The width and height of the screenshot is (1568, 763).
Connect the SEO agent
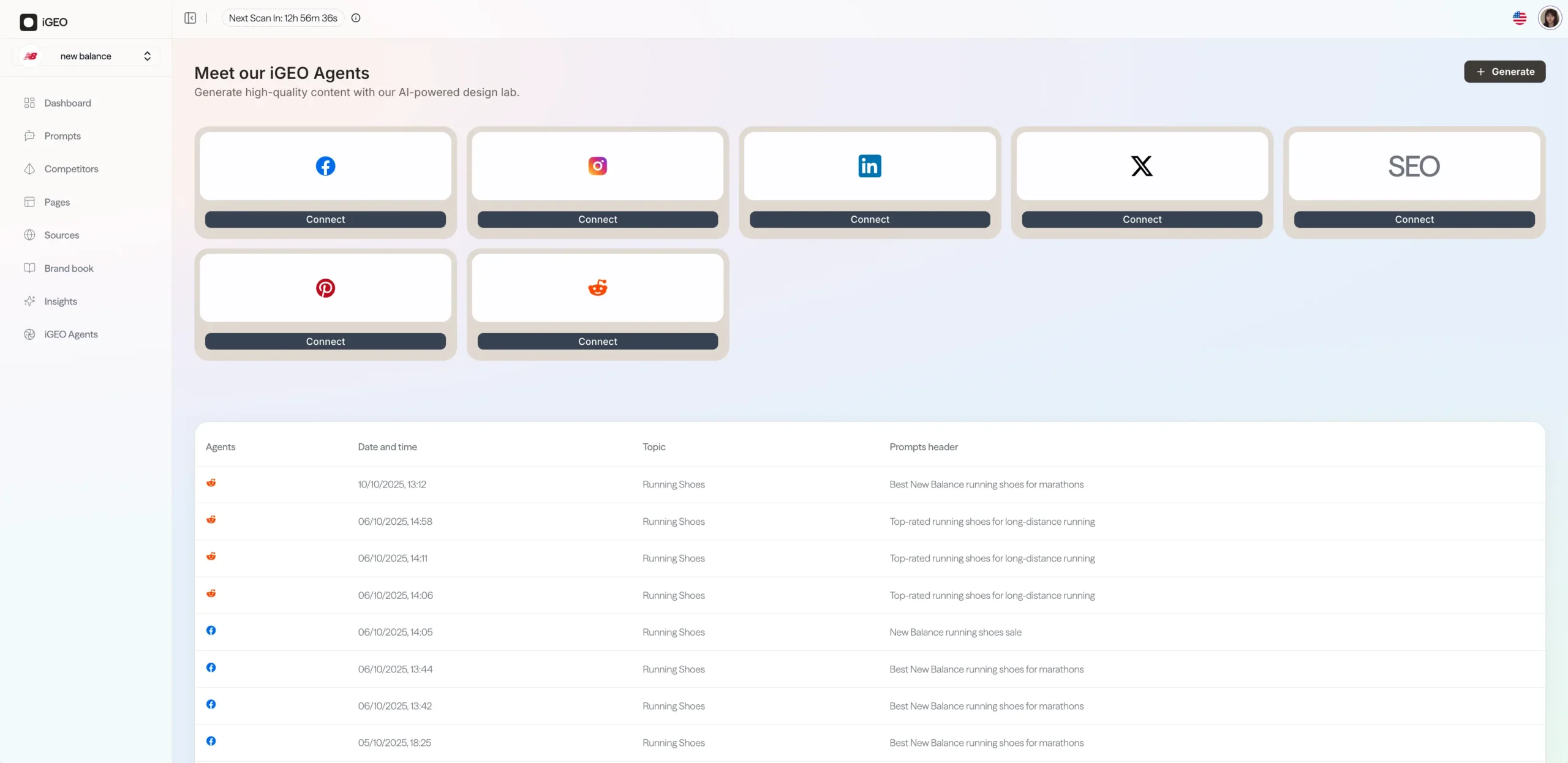point(1414,219)
